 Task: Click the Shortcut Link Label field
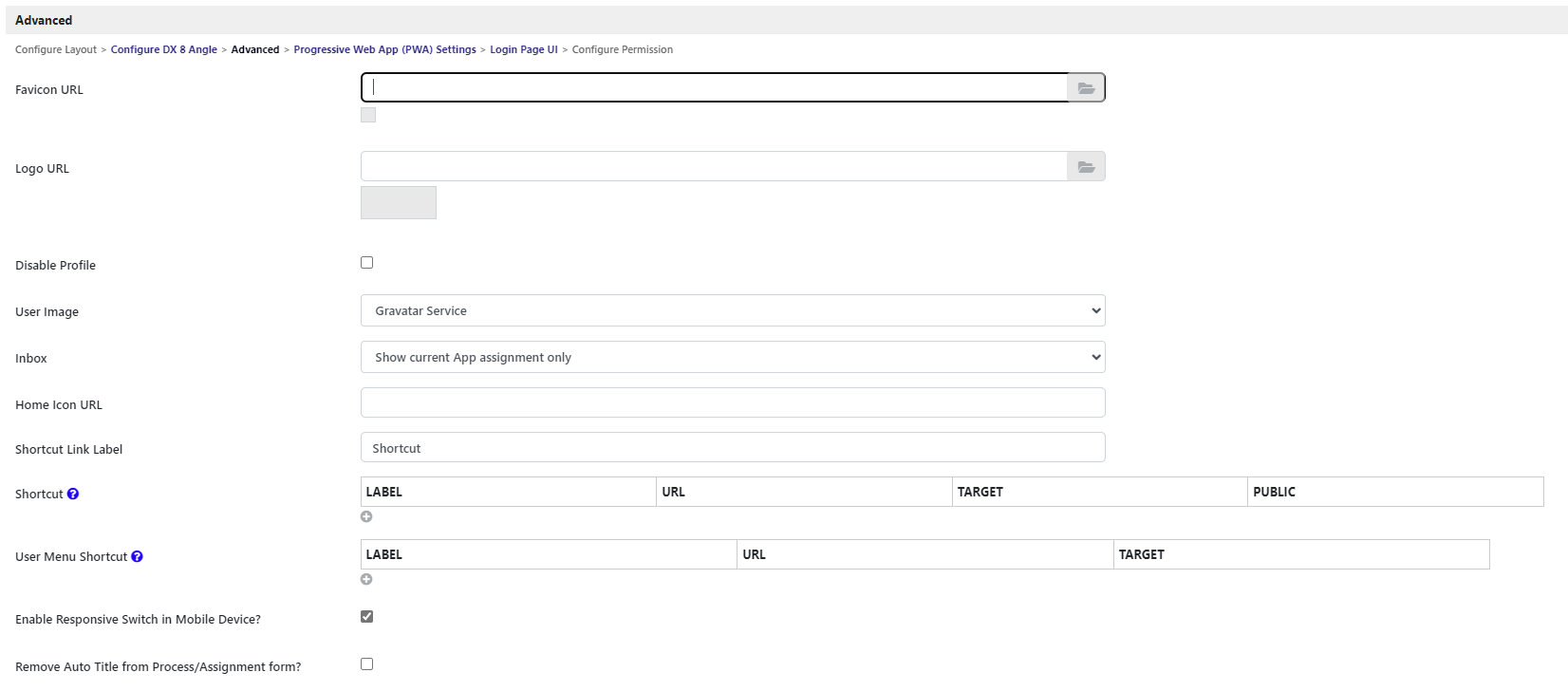point(733,448)
